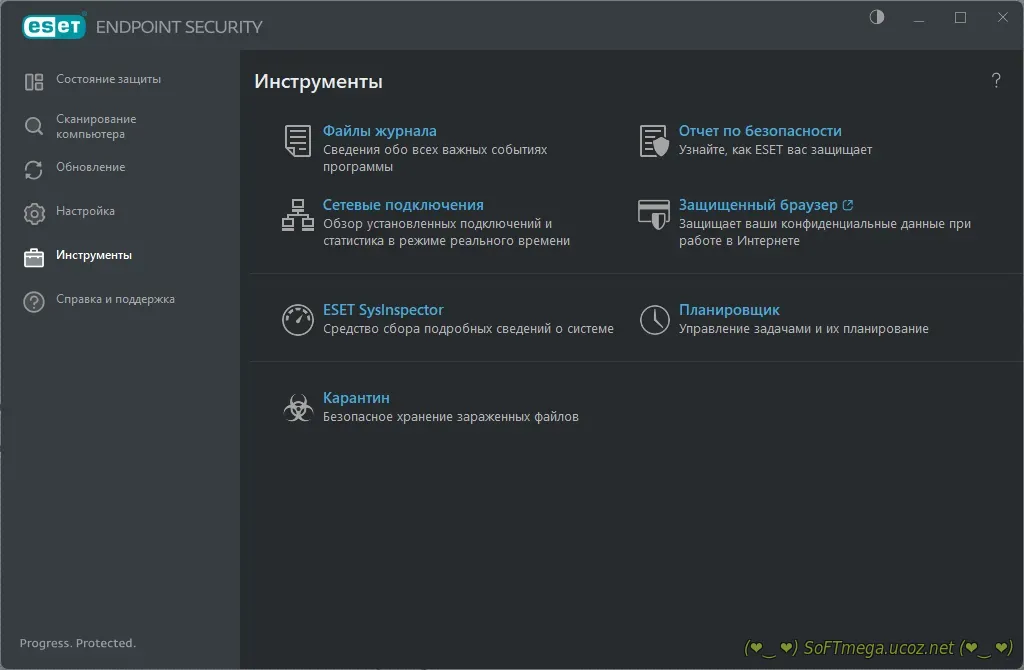Launch the Защищенный браузер link
This screenshot has height=670, width=1024.
pyautogui.click(x=757, y=205)
